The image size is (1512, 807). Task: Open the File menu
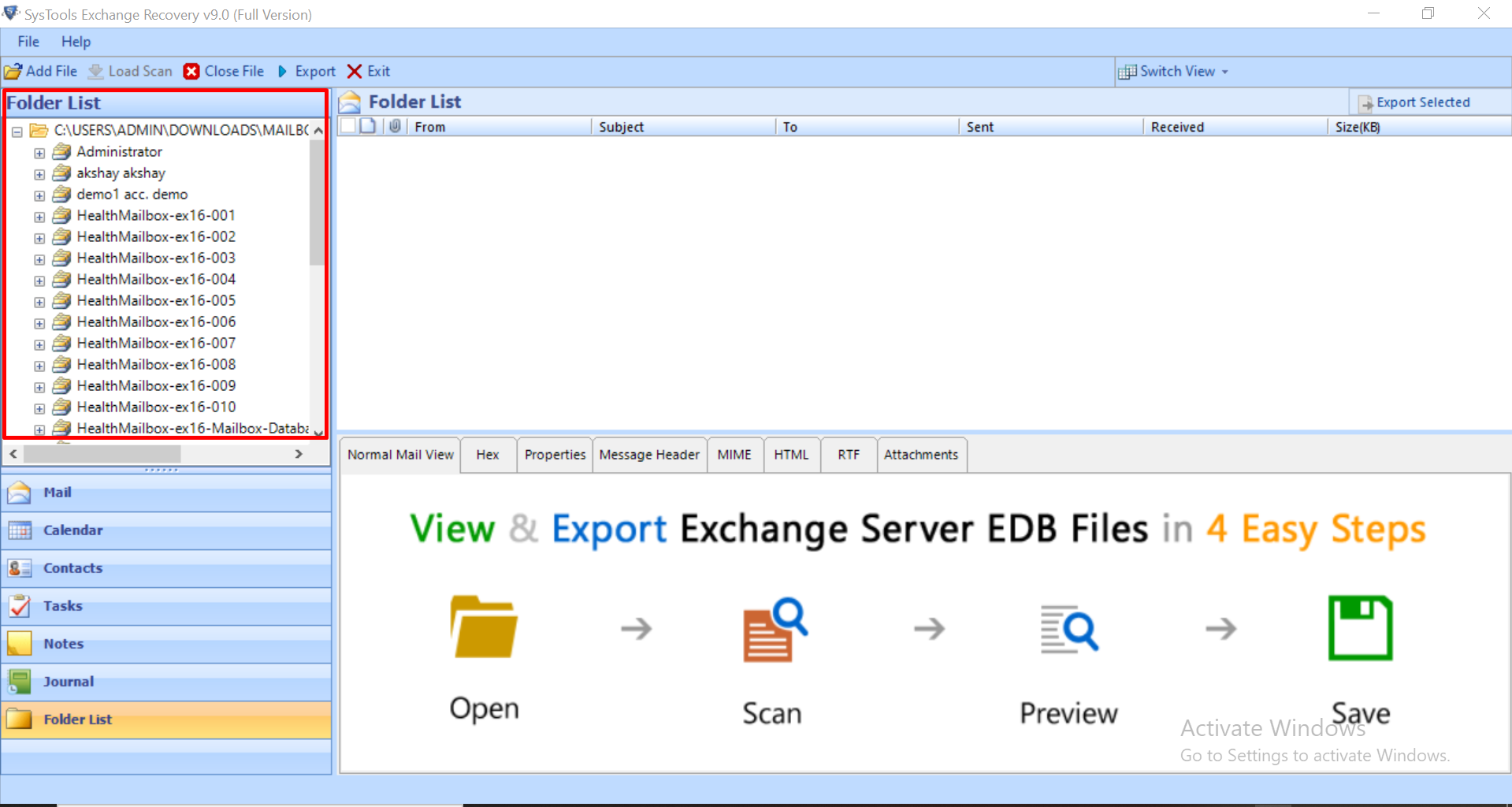point(28,42)
